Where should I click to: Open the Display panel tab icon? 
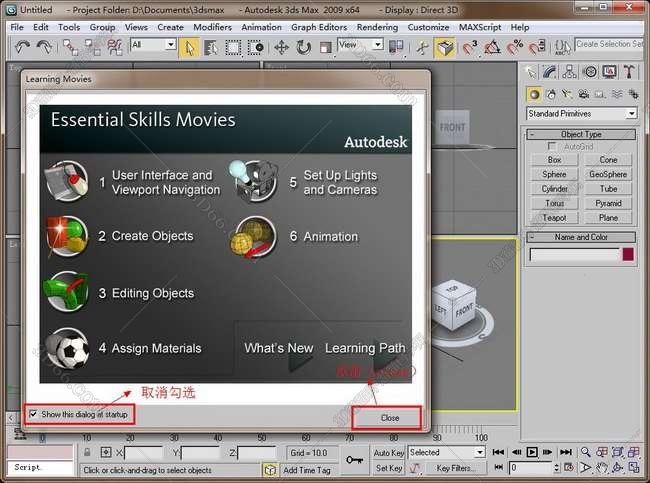point(609,72)
